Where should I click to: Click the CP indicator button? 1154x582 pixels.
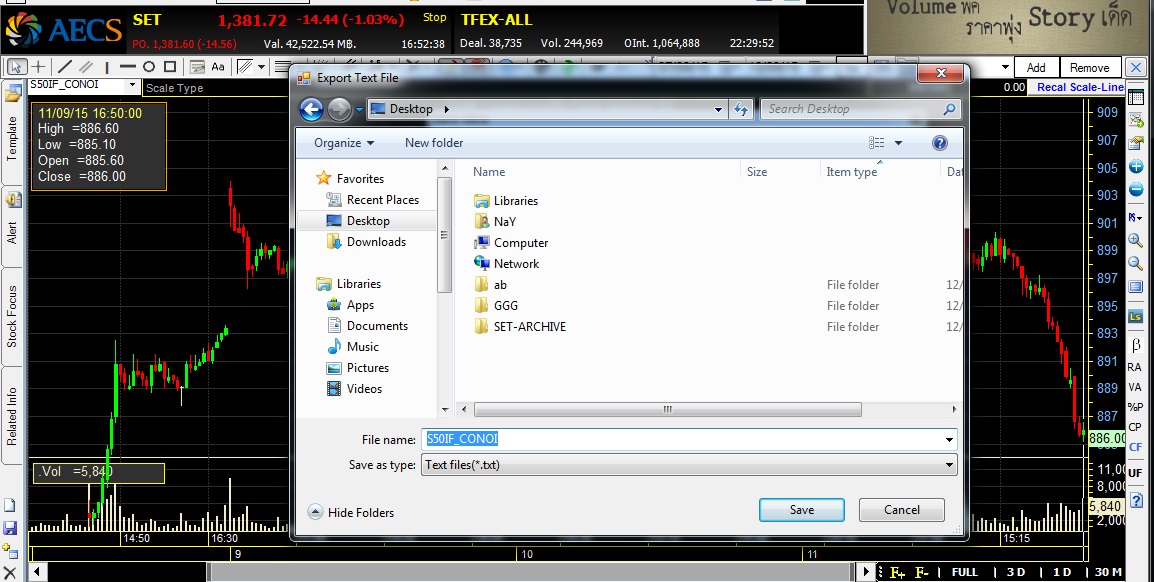[1135, 427]
